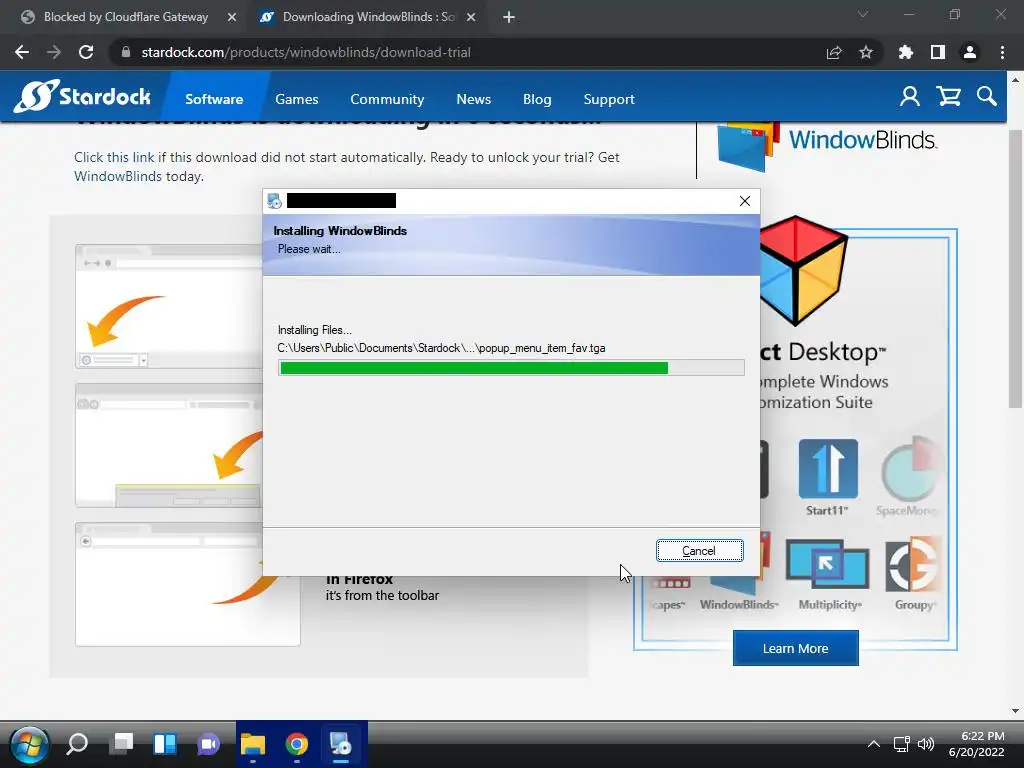Close the Downloading WindowBlinds tab

click(471, 17)
